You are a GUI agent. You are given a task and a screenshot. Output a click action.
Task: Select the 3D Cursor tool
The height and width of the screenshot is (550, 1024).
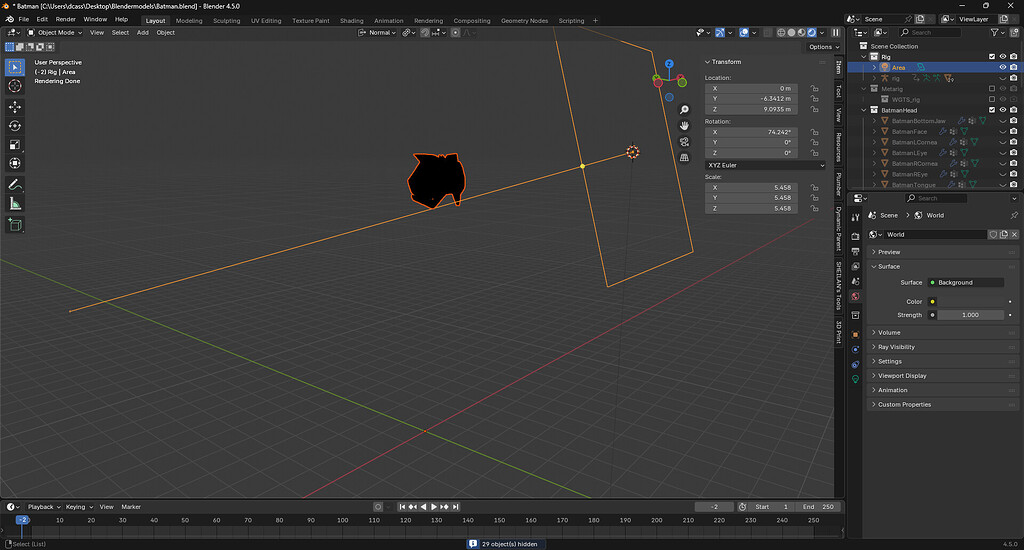[x=15, y=86]
